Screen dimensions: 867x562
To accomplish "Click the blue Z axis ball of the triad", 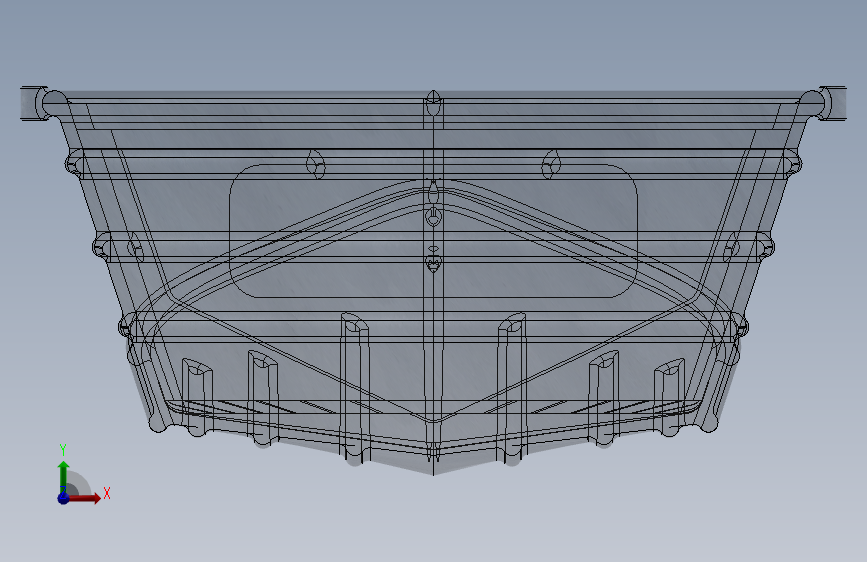I will click(x=63, y=498).
